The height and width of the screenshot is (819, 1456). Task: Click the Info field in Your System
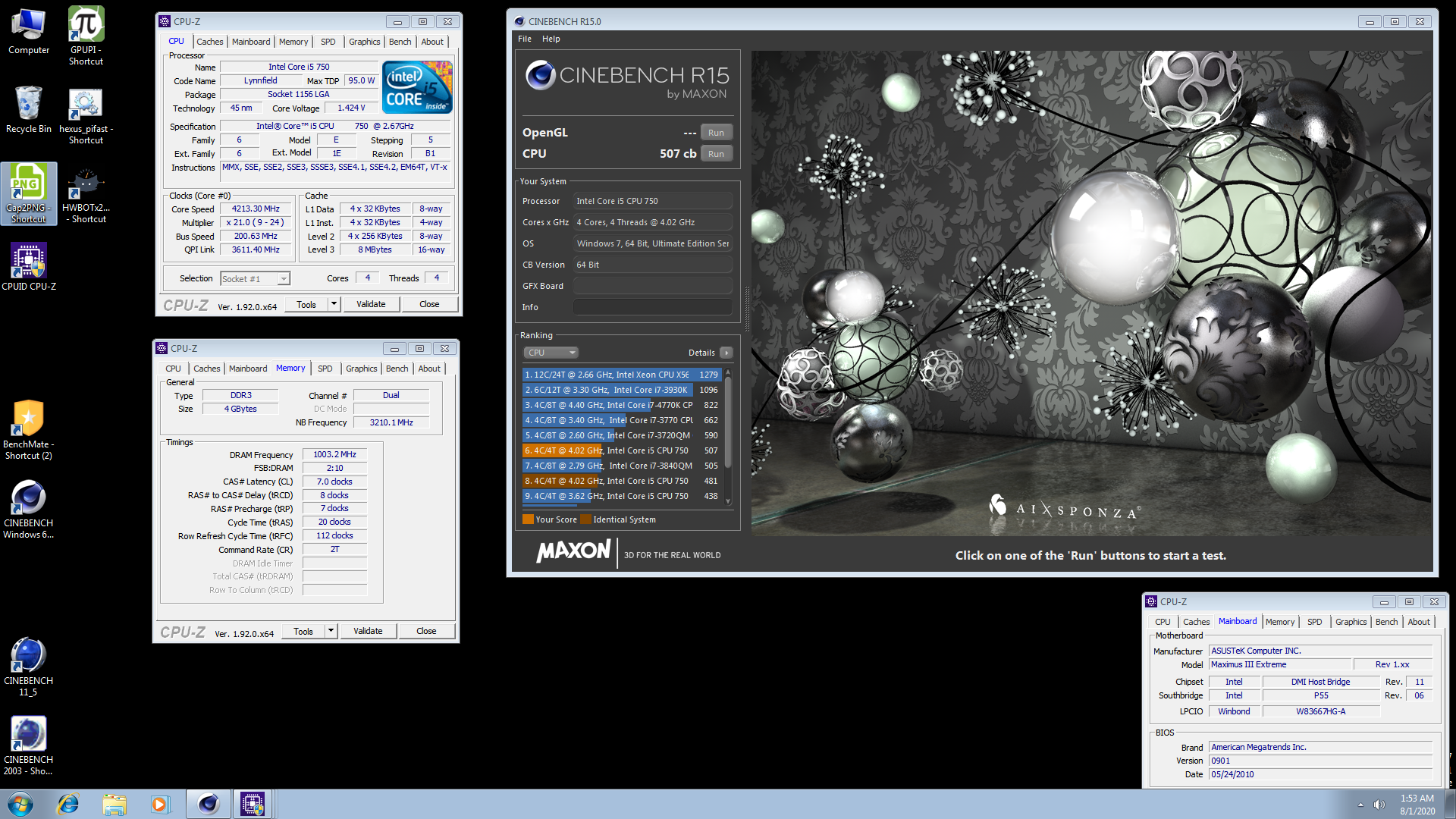point(653,307)
